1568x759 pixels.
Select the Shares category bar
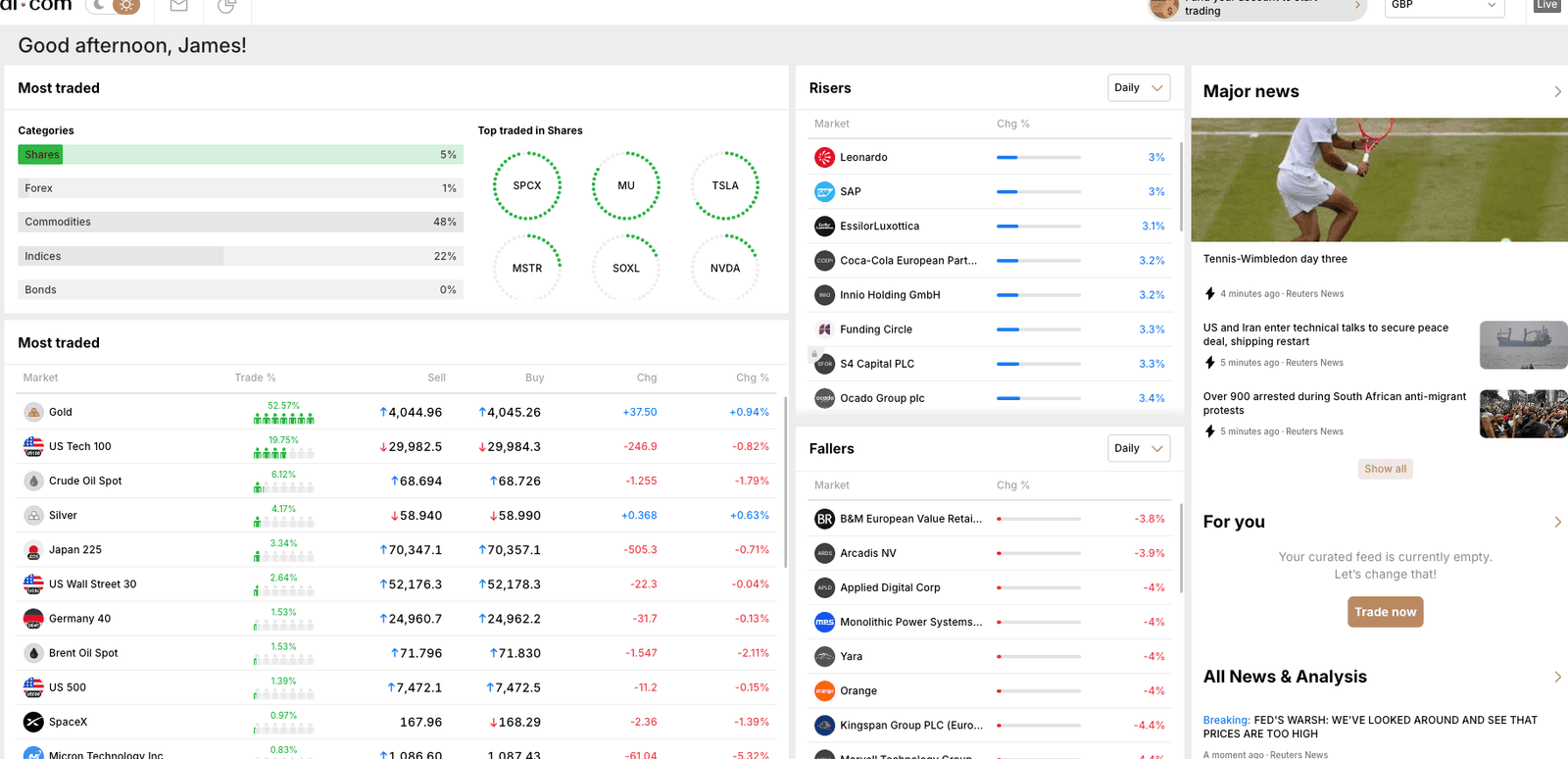(x=240, y=154)
